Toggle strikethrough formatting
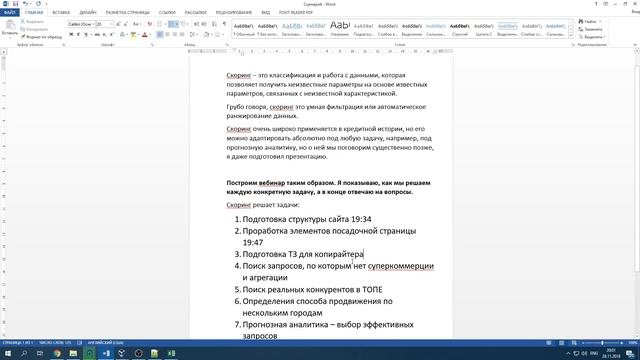This screenshot has width=640, height=360. 97,34
